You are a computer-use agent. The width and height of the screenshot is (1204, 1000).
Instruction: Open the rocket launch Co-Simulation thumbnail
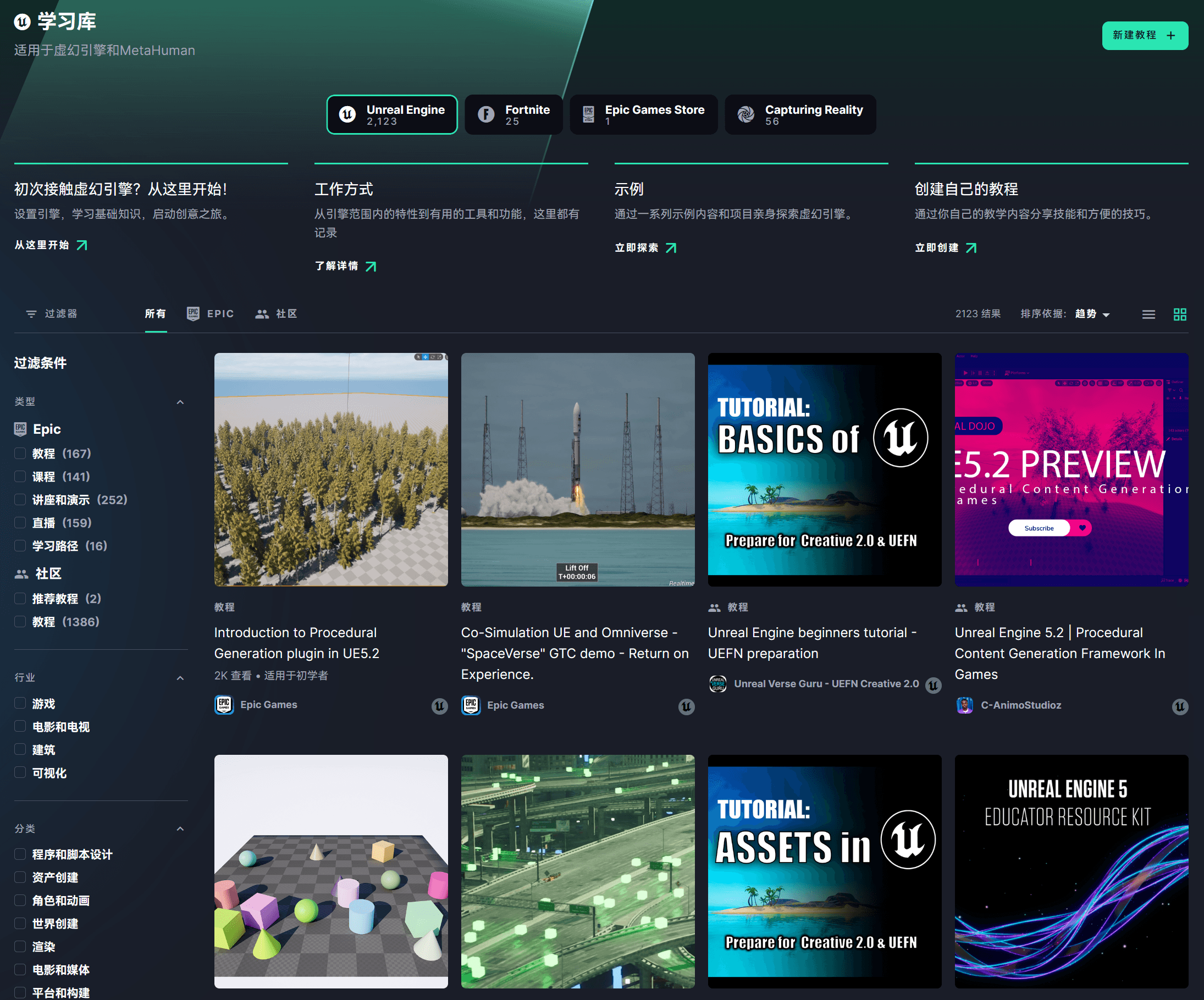tap(577, 469)
